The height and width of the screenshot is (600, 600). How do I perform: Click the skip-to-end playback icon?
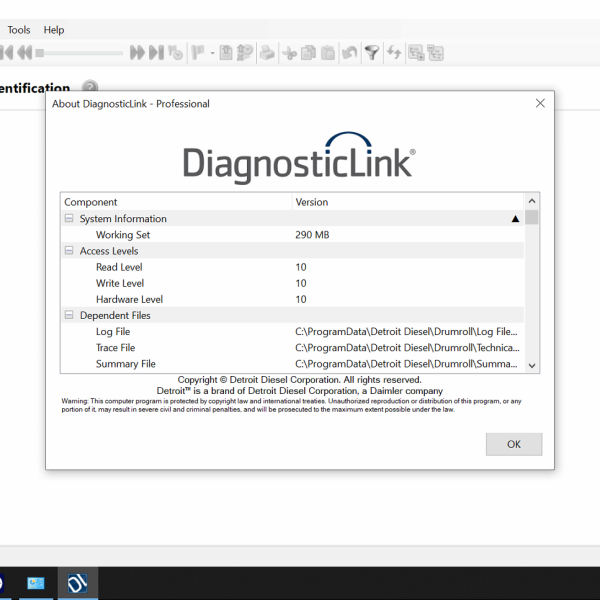(x=157, y=52)
